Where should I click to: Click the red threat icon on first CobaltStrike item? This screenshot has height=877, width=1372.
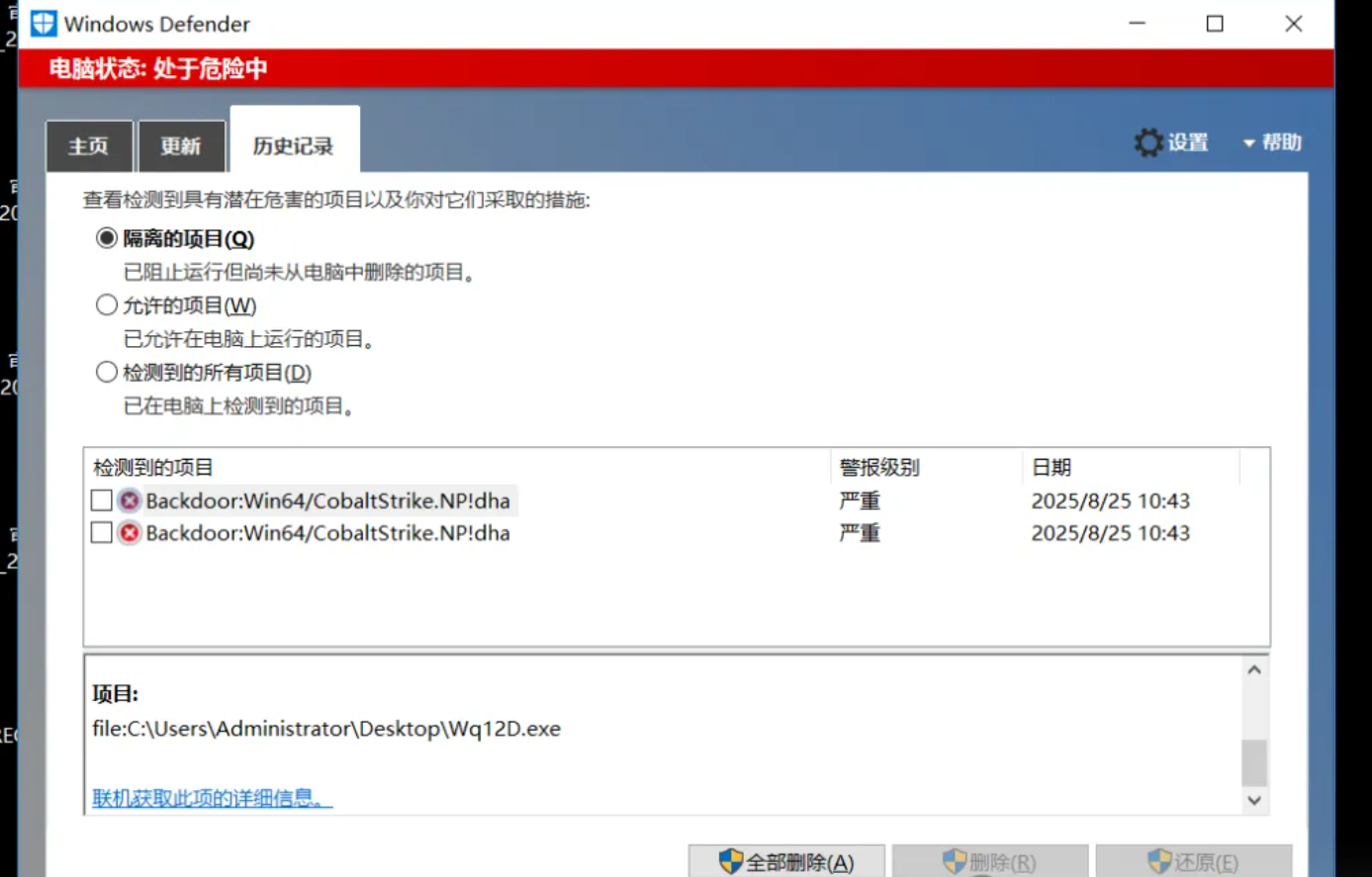129,500
